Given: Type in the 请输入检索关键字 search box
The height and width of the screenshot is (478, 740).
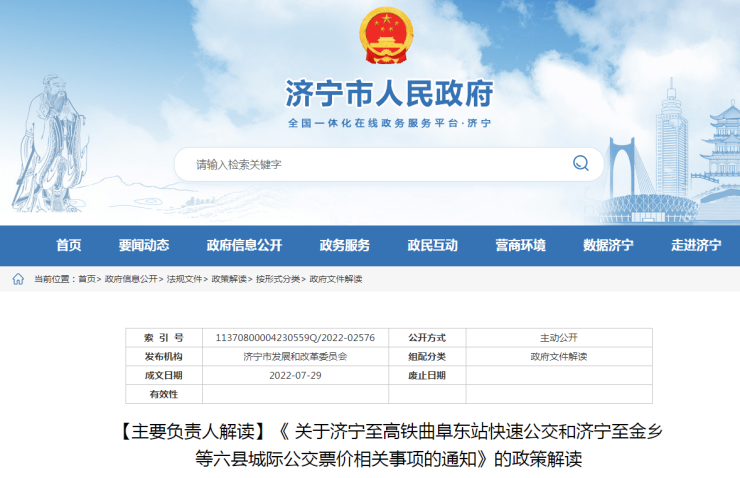Looking at the screenshot, I should click(x=370, y=164).
